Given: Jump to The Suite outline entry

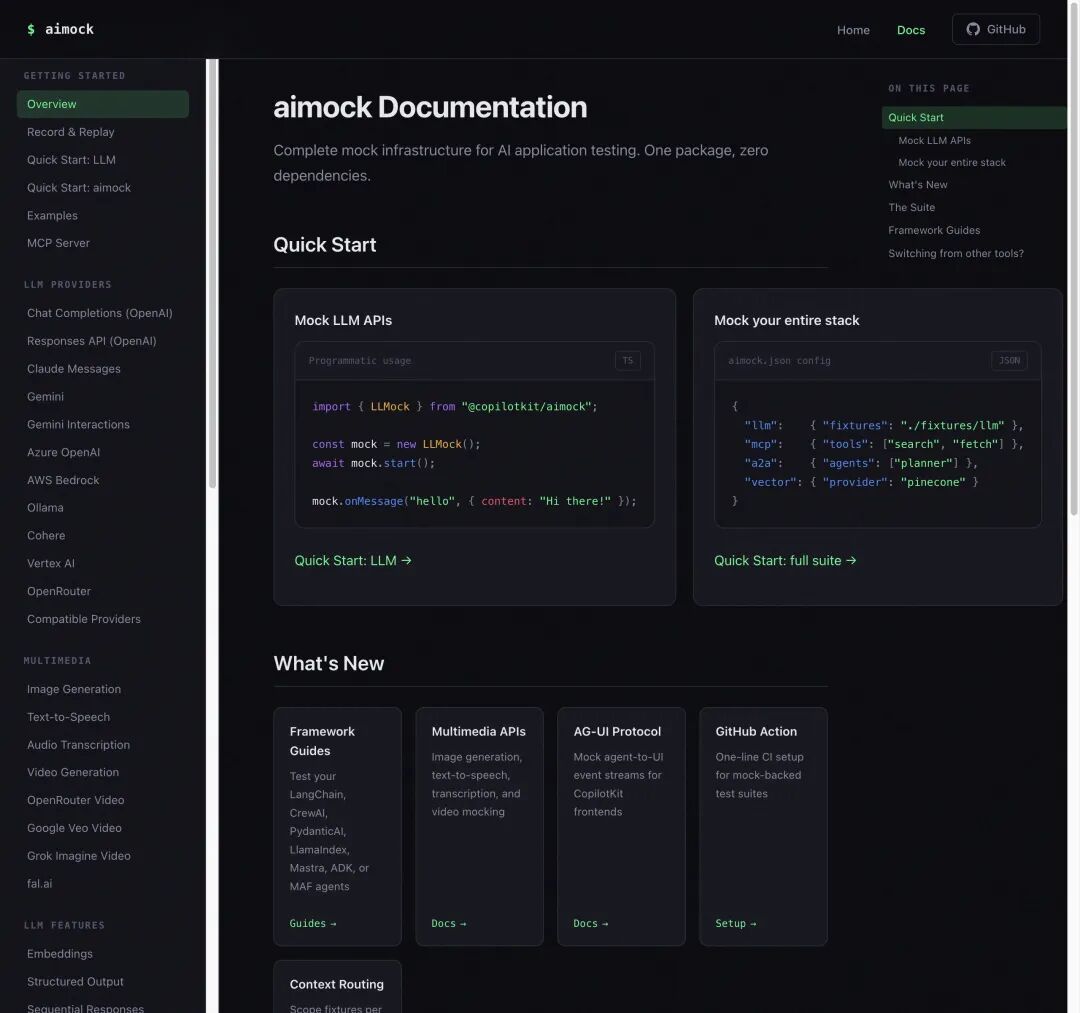Looking at the screenshot, I should [911, 207].
